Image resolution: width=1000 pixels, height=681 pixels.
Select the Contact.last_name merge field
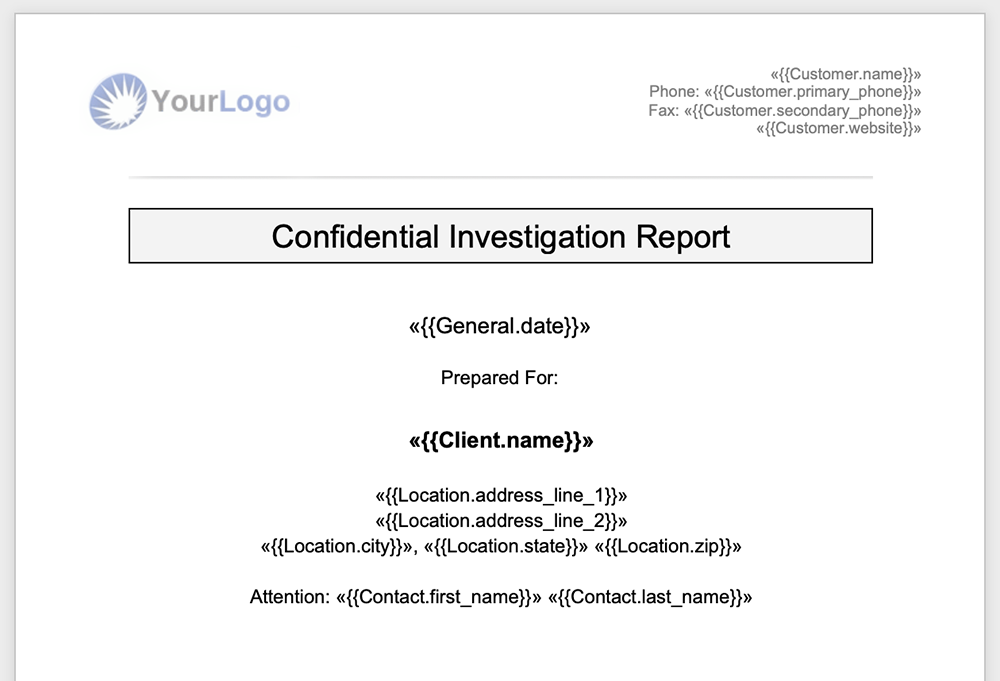pos(650,597)
